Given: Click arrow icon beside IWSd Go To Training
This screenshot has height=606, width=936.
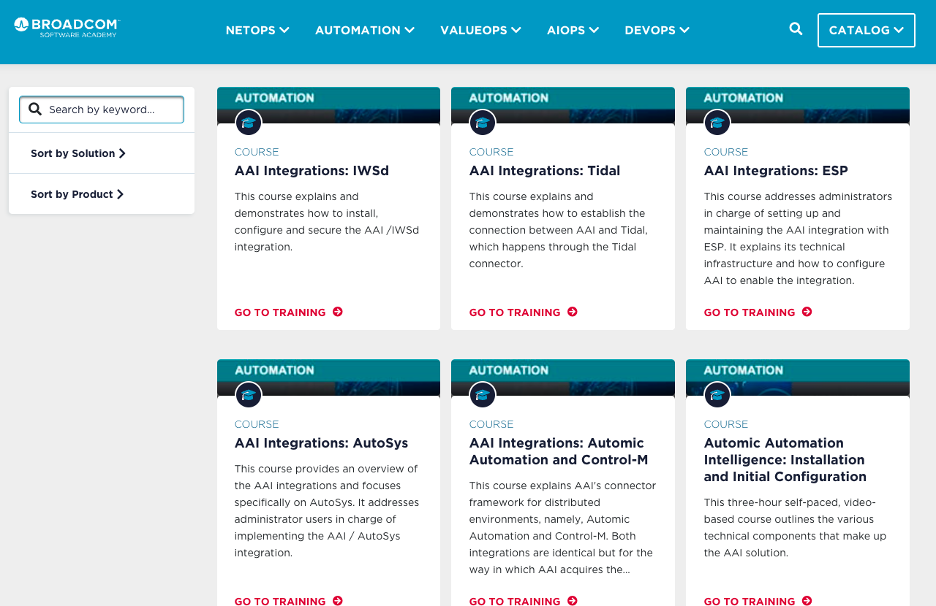Looking at the screenshot, I should [x=338, y=312].
